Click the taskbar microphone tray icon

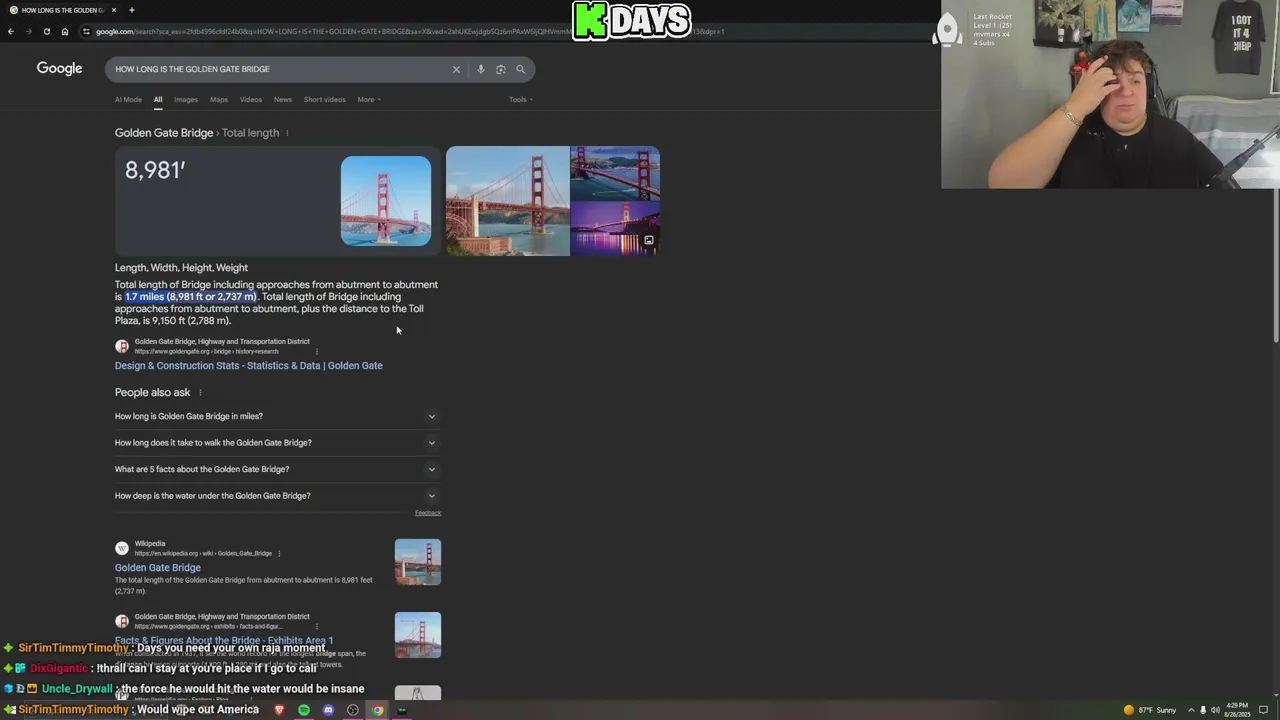pos(1203,710)
